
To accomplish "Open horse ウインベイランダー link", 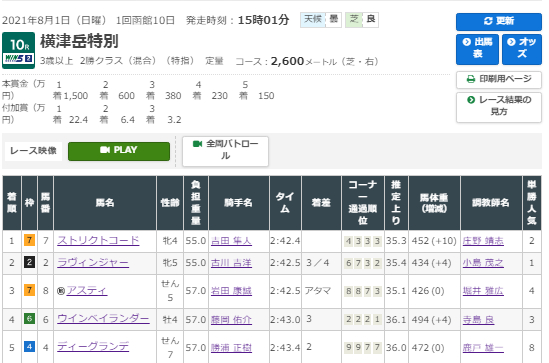I will coord(103,319).
